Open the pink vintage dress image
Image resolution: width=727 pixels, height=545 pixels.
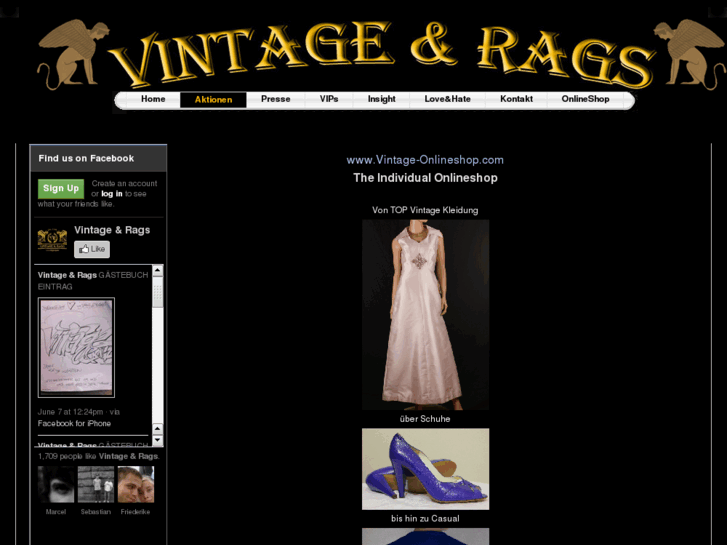point(425,315)
